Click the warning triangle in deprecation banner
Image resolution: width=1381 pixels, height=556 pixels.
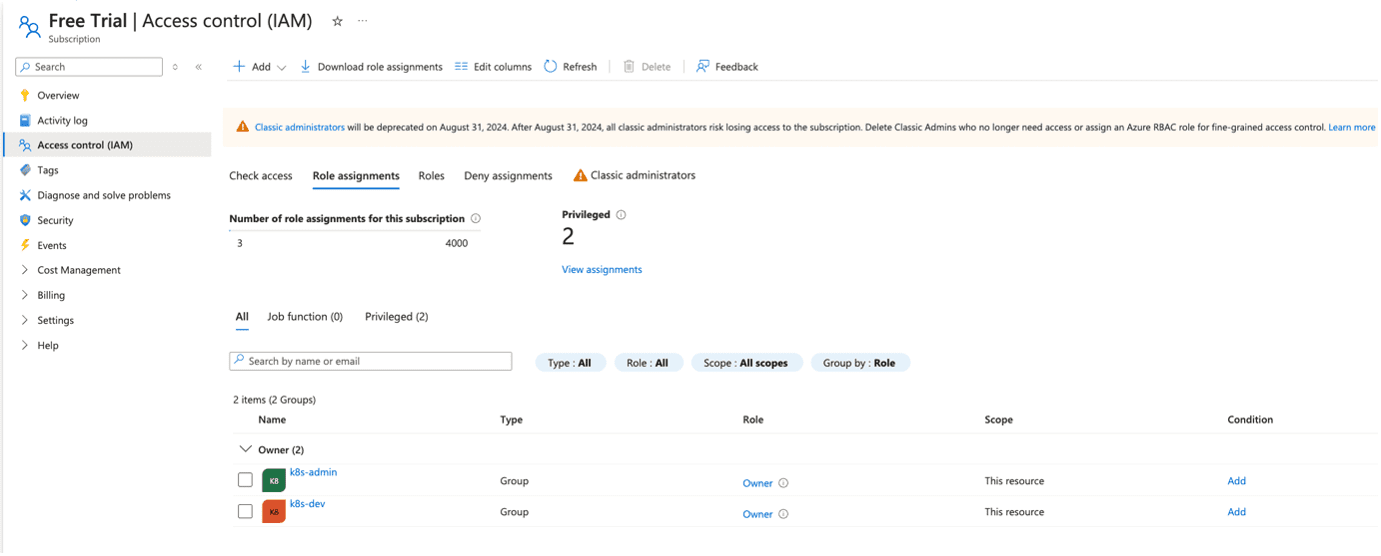[242, 127]
